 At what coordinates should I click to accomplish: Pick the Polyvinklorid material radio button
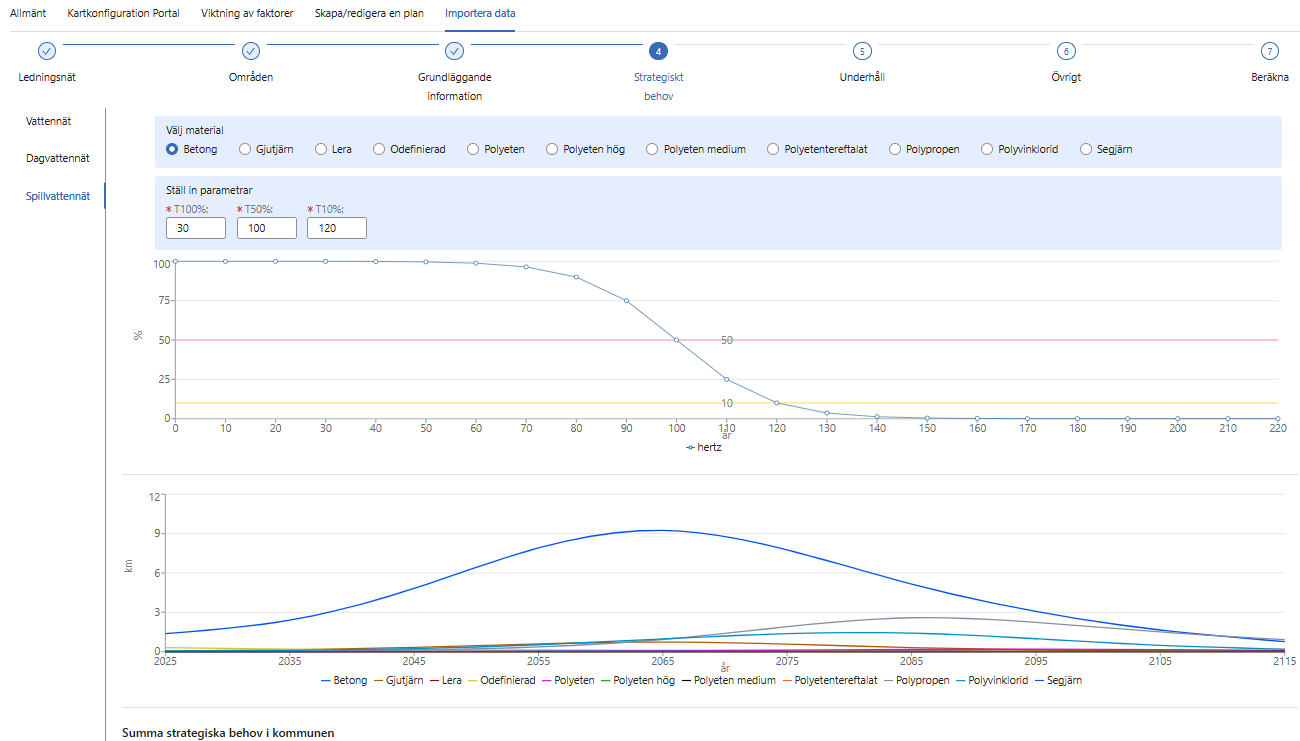(x=988, y=149)
